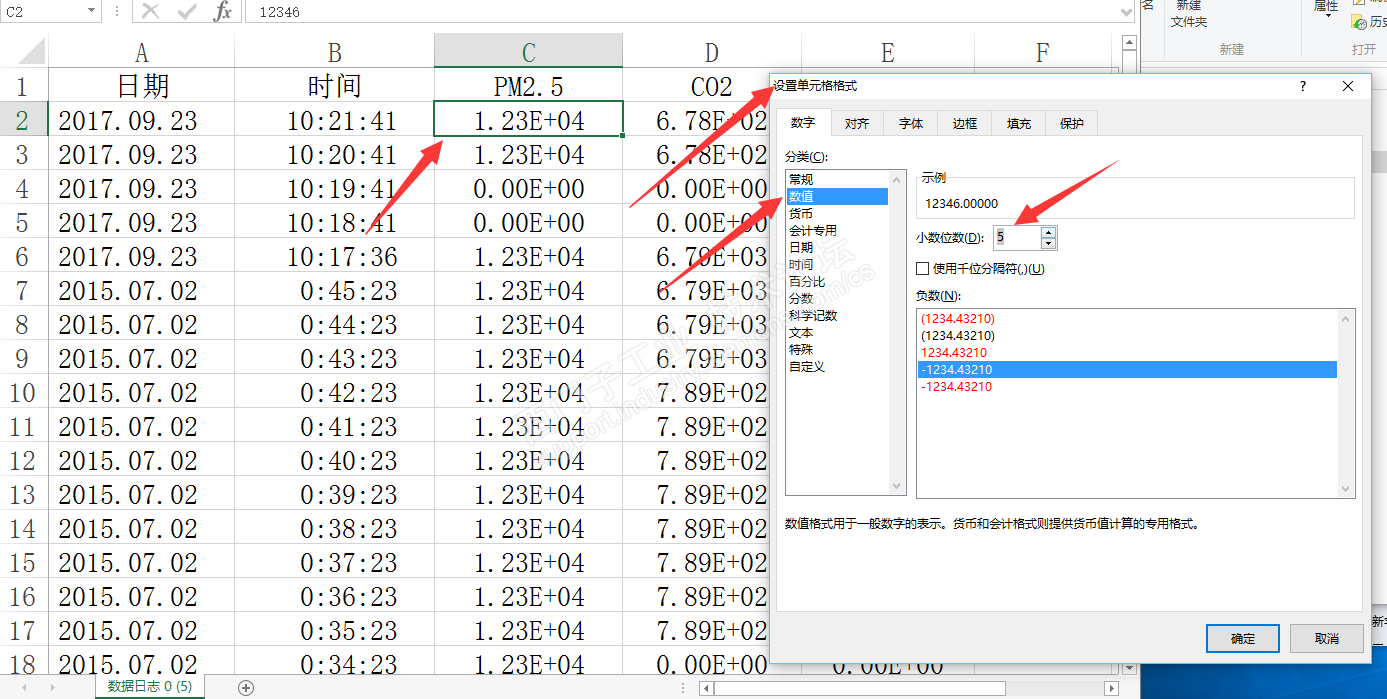
Task: Click the horizontal scrollbar right arrow
Action: pos(1110,688)
